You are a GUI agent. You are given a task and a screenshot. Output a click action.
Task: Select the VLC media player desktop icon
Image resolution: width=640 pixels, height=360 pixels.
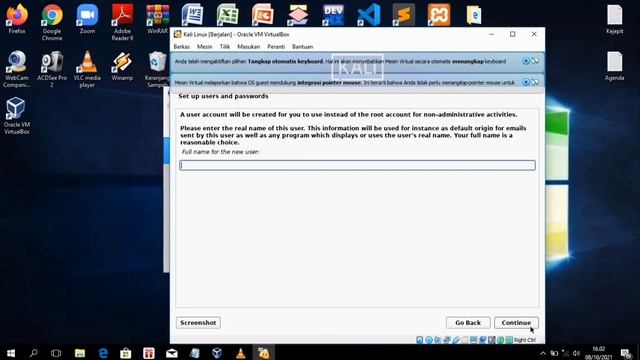87,69
